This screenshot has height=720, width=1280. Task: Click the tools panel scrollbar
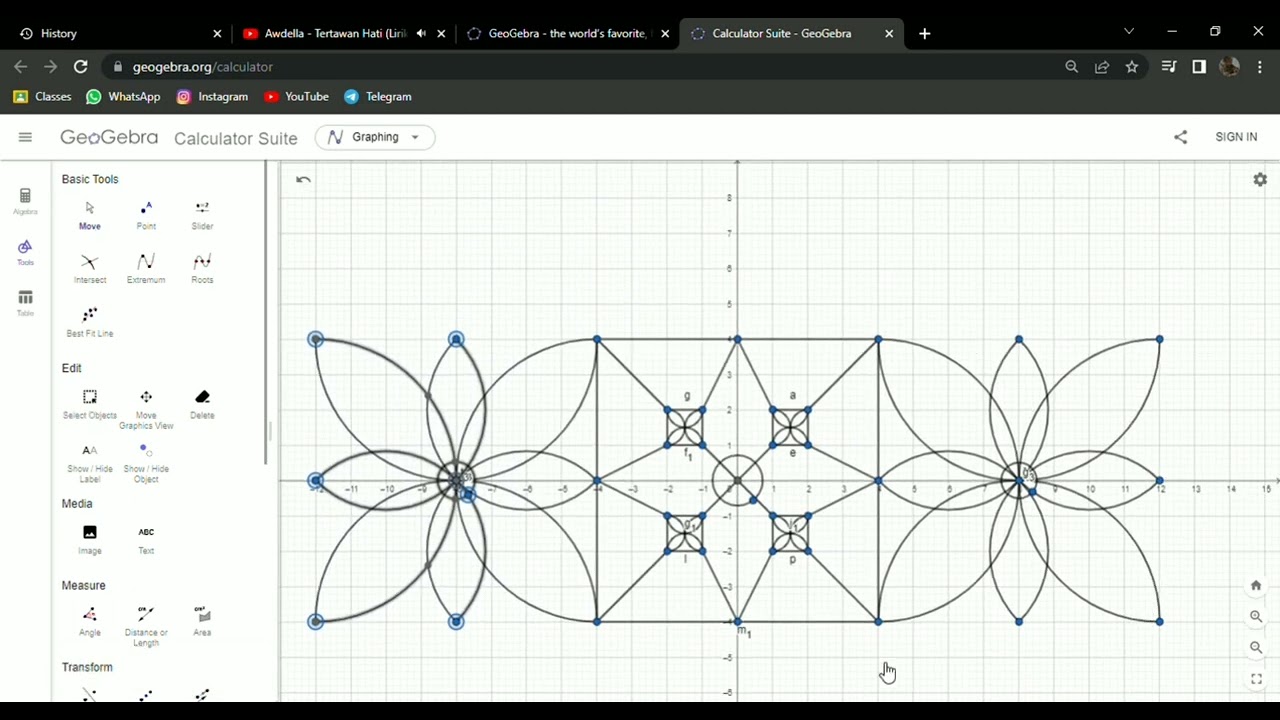[266, 312]
